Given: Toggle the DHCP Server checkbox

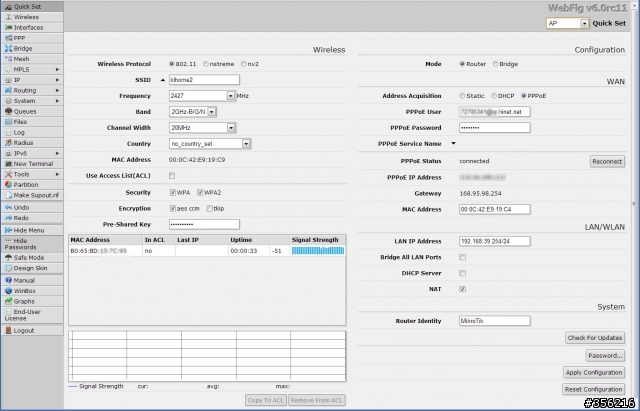Looking at the screenshot, I should (462, 273).
